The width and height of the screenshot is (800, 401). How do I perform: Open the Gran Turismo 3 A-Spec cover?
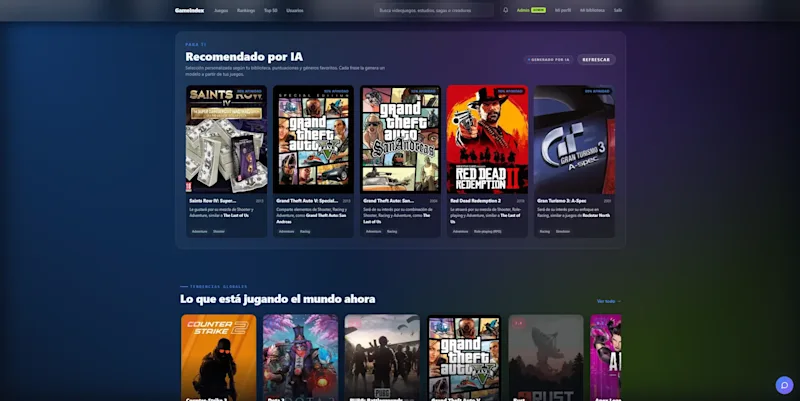click(574, 139)
